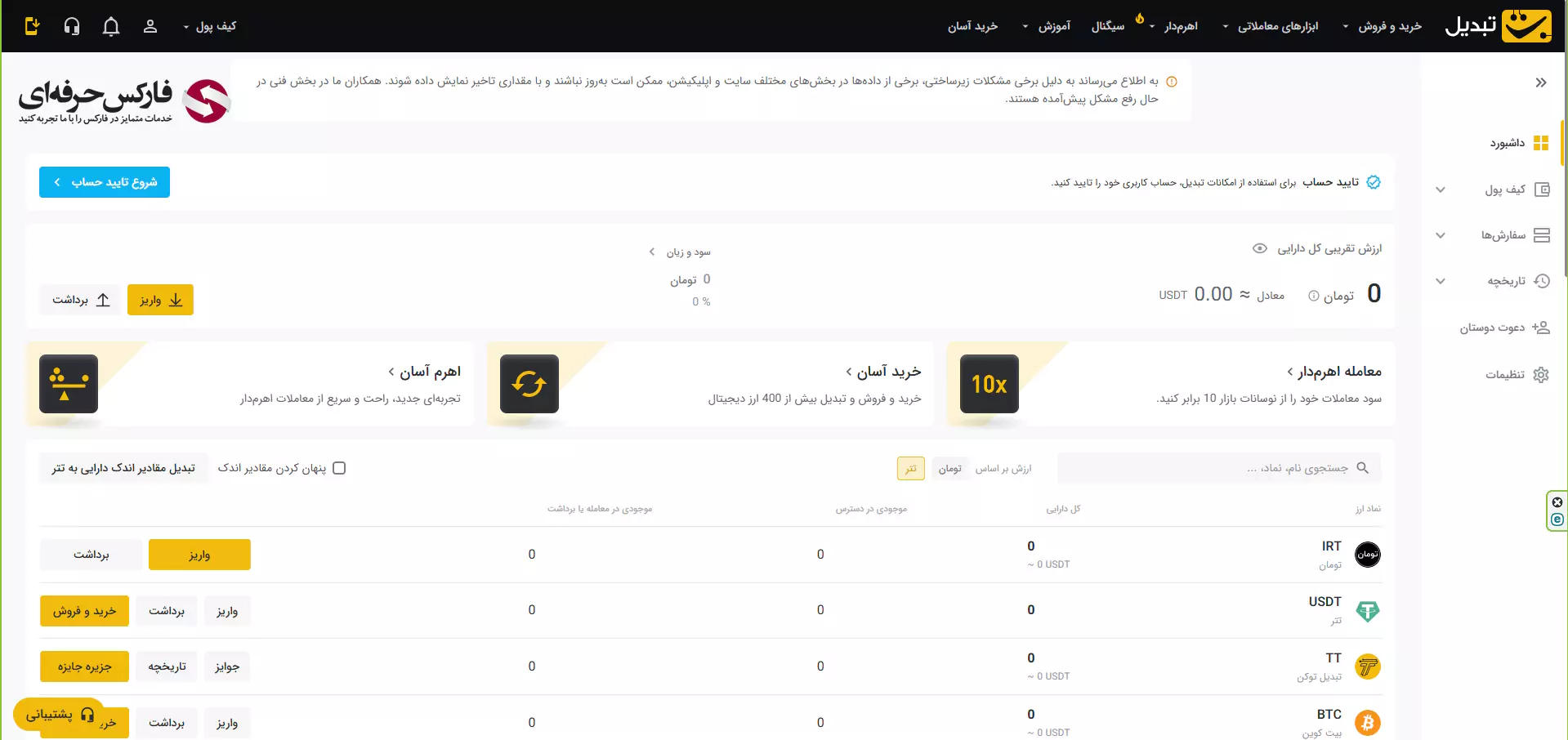Go to داشبورد in sidebar

point(1508,143)
